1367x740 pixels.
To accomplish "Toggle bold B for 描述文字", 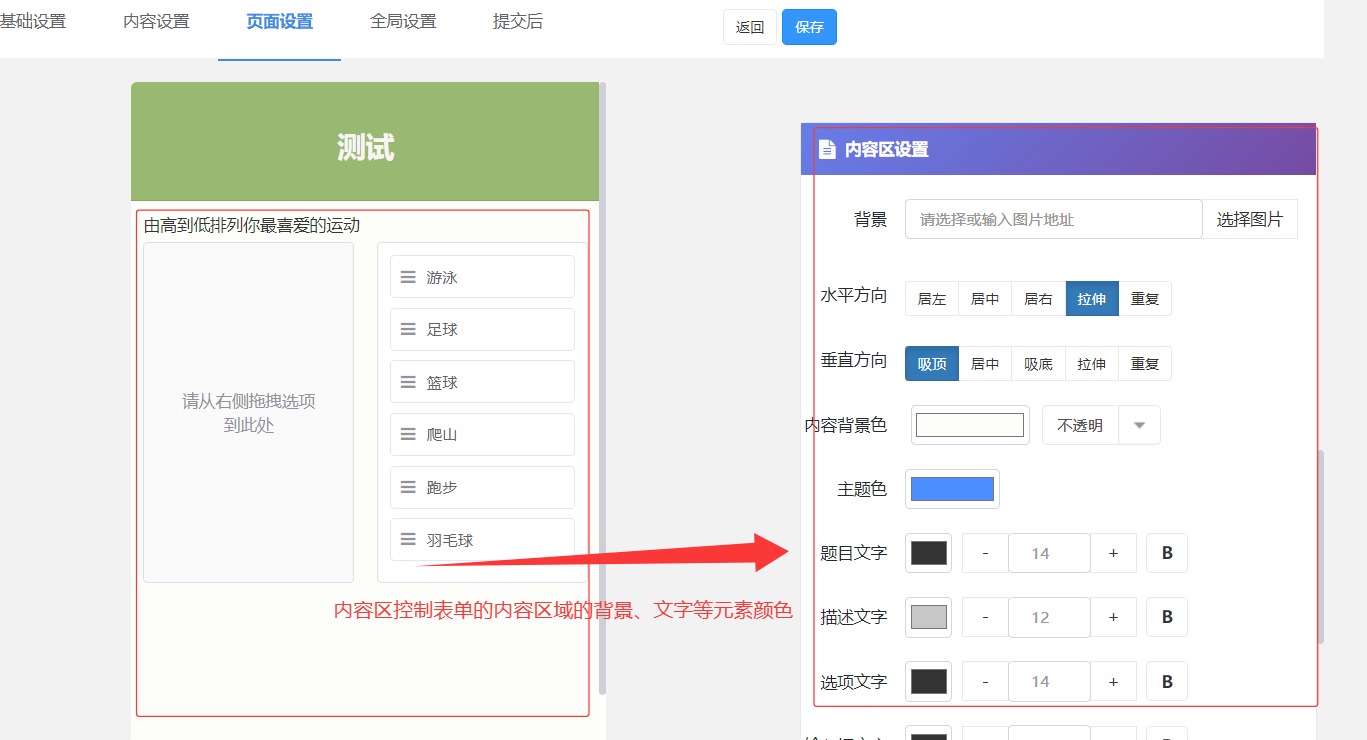I will pos(1166,617).
